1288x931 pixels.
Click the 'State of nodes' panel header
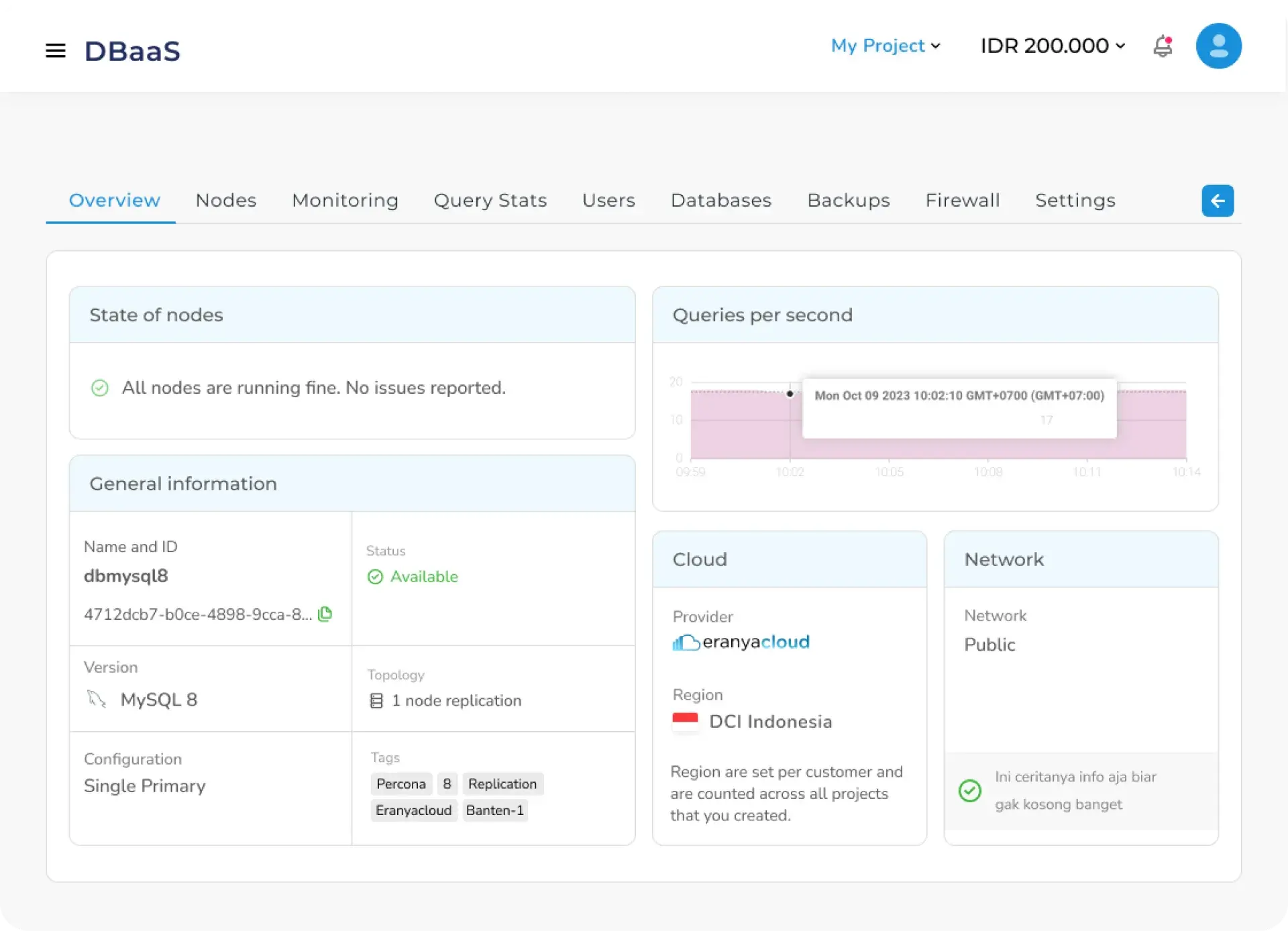(x=352, y=315)
